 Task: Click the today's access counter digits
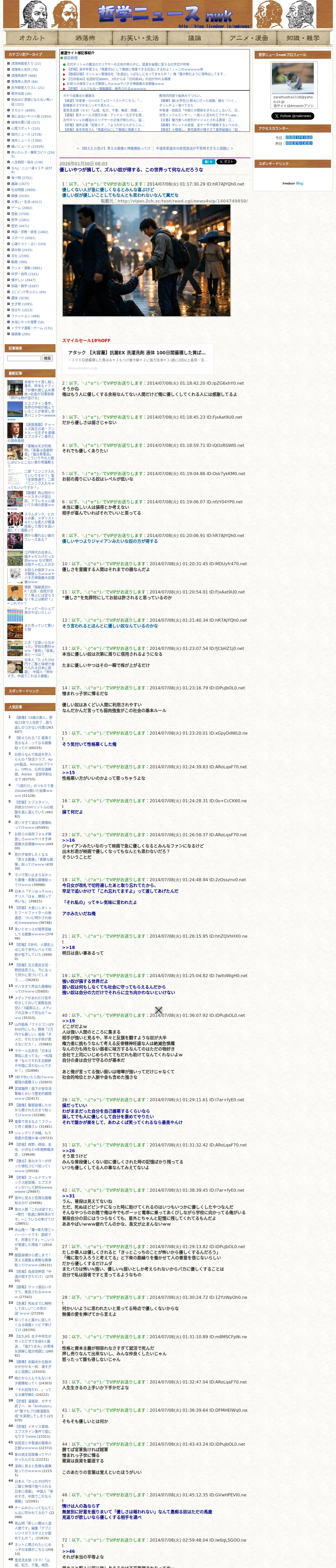(299, 137)
